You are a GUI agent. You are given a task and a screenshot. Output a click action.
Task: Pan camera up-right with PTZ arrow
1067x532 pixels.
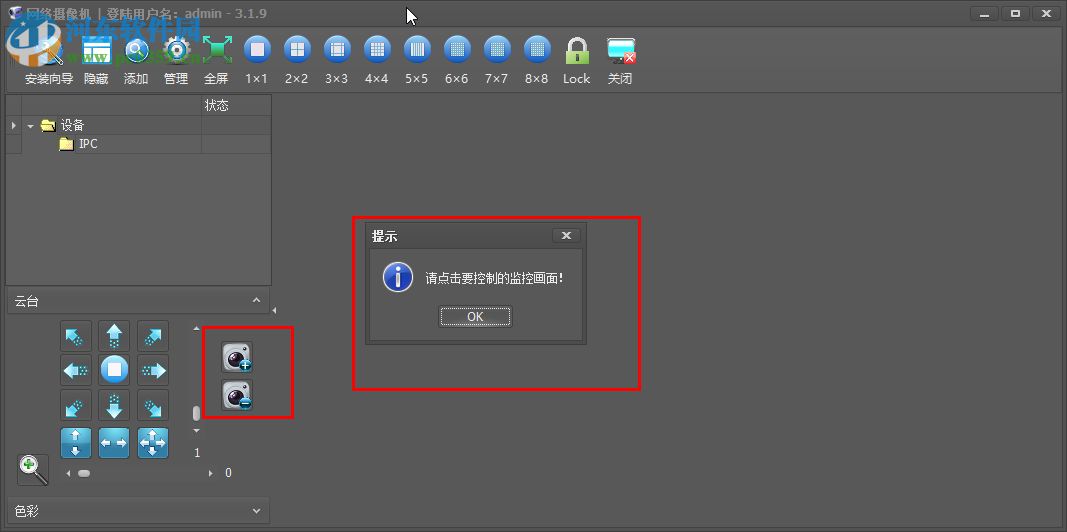153,336
